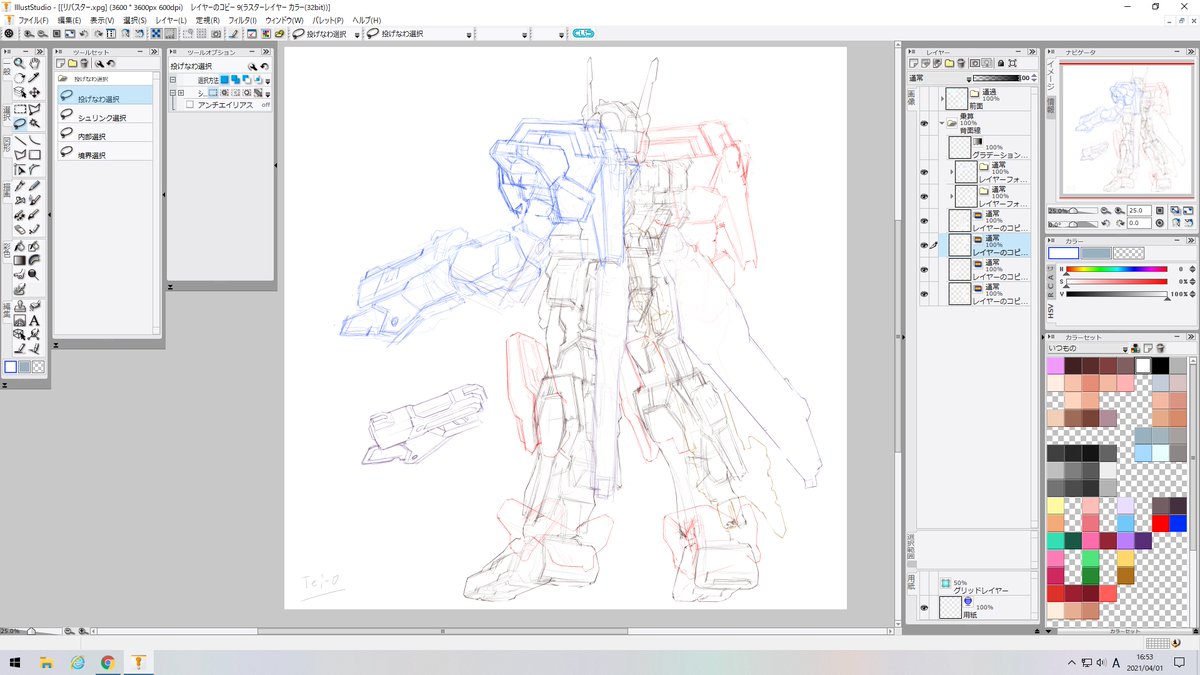The width and height of the screenshot is (1200, 675).
Task: Select the Eyedropper tool
Action: click(x=34, y=77)
